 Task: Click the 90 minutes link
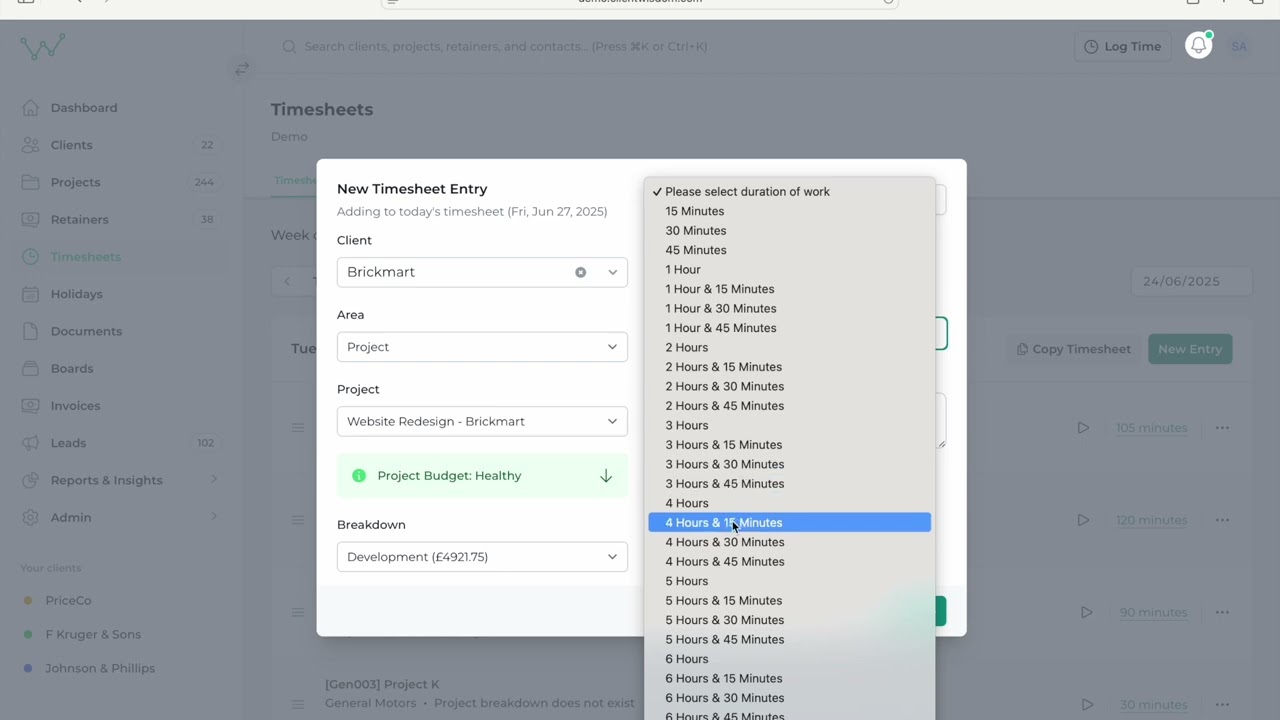click(x=1154, y=613)
